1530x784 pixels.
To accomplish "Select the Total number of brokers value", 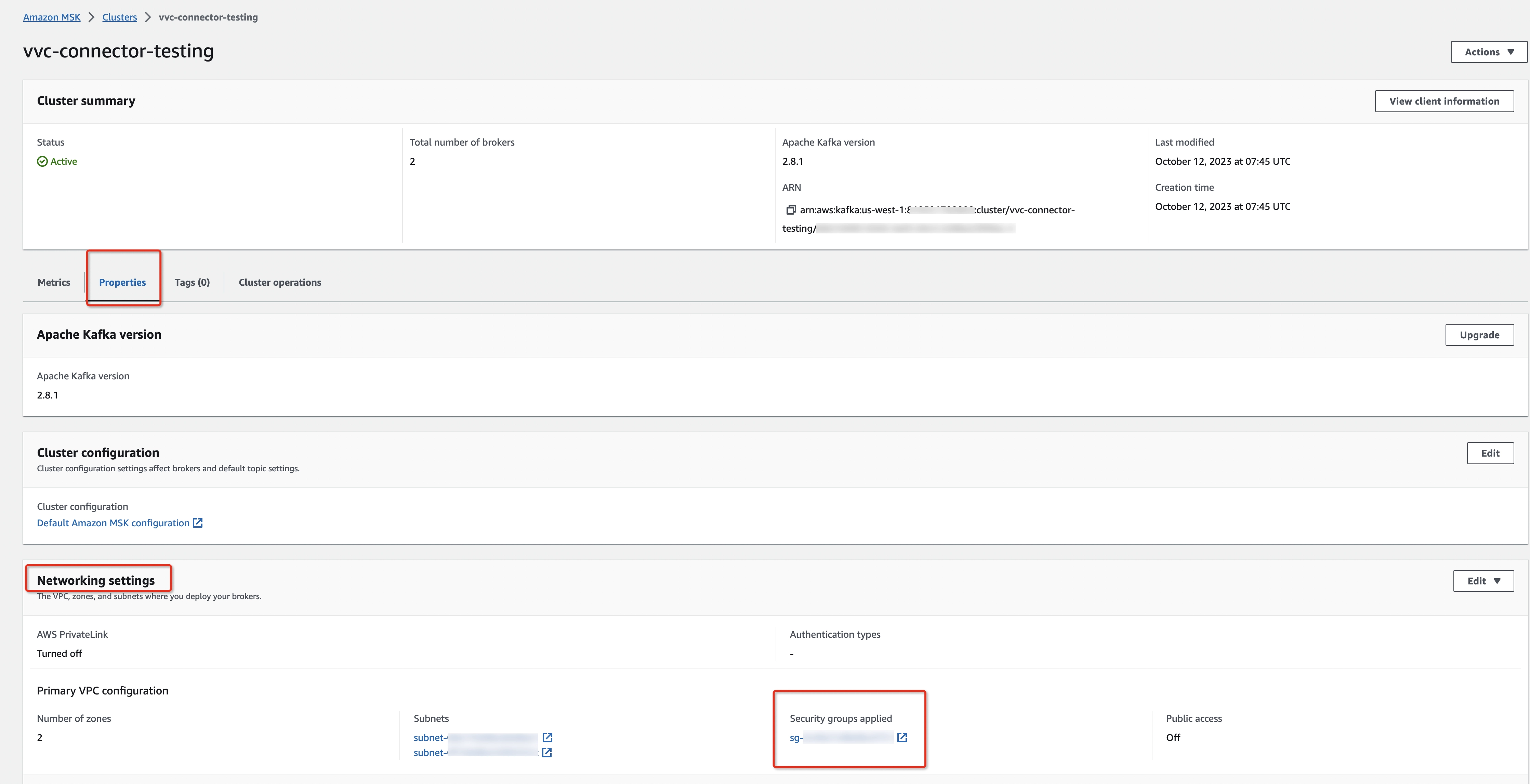I will (x=412, y=161).
